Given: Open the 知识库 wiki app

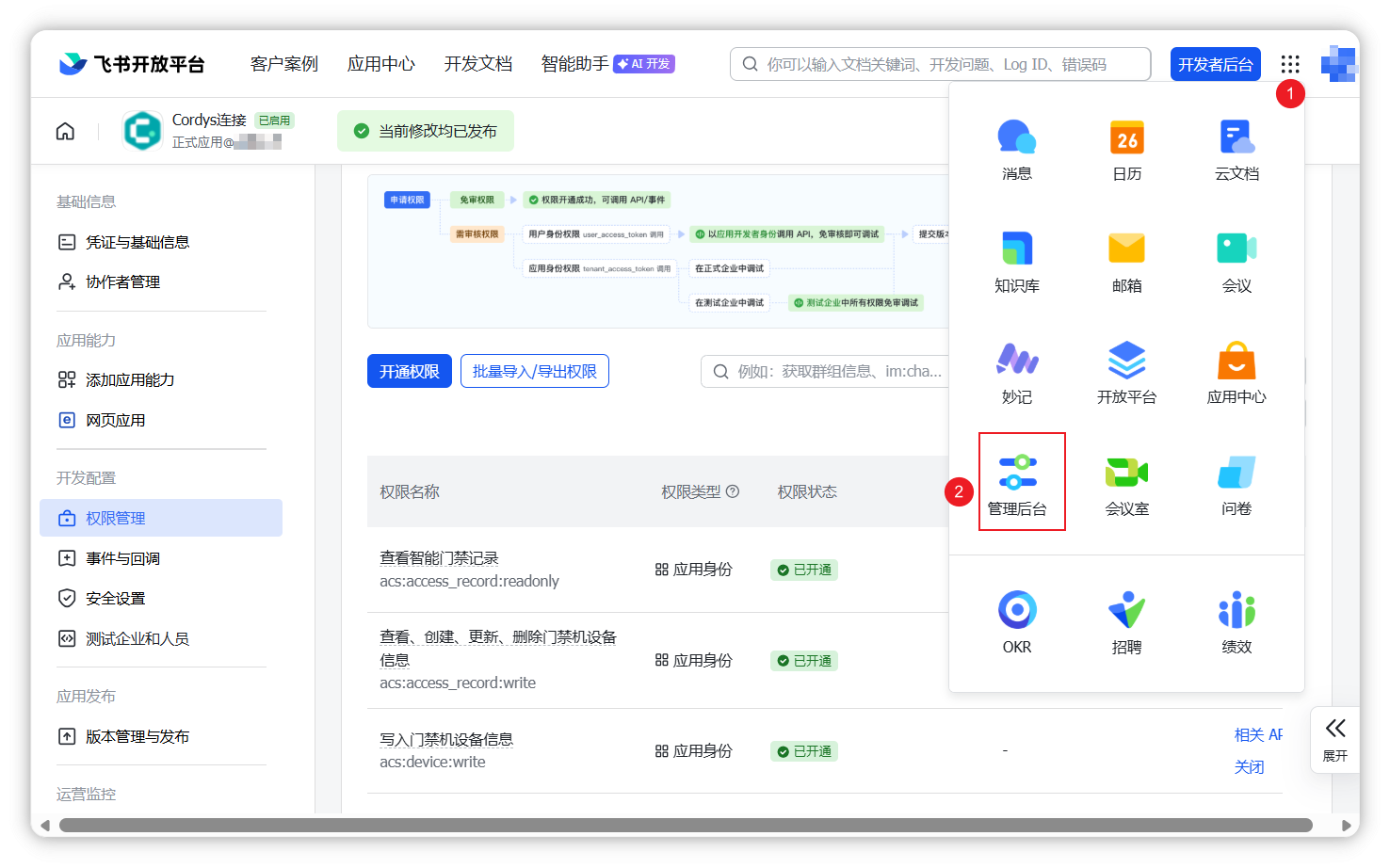Looking at the screenshot, I should click(x=1017, y=262).
